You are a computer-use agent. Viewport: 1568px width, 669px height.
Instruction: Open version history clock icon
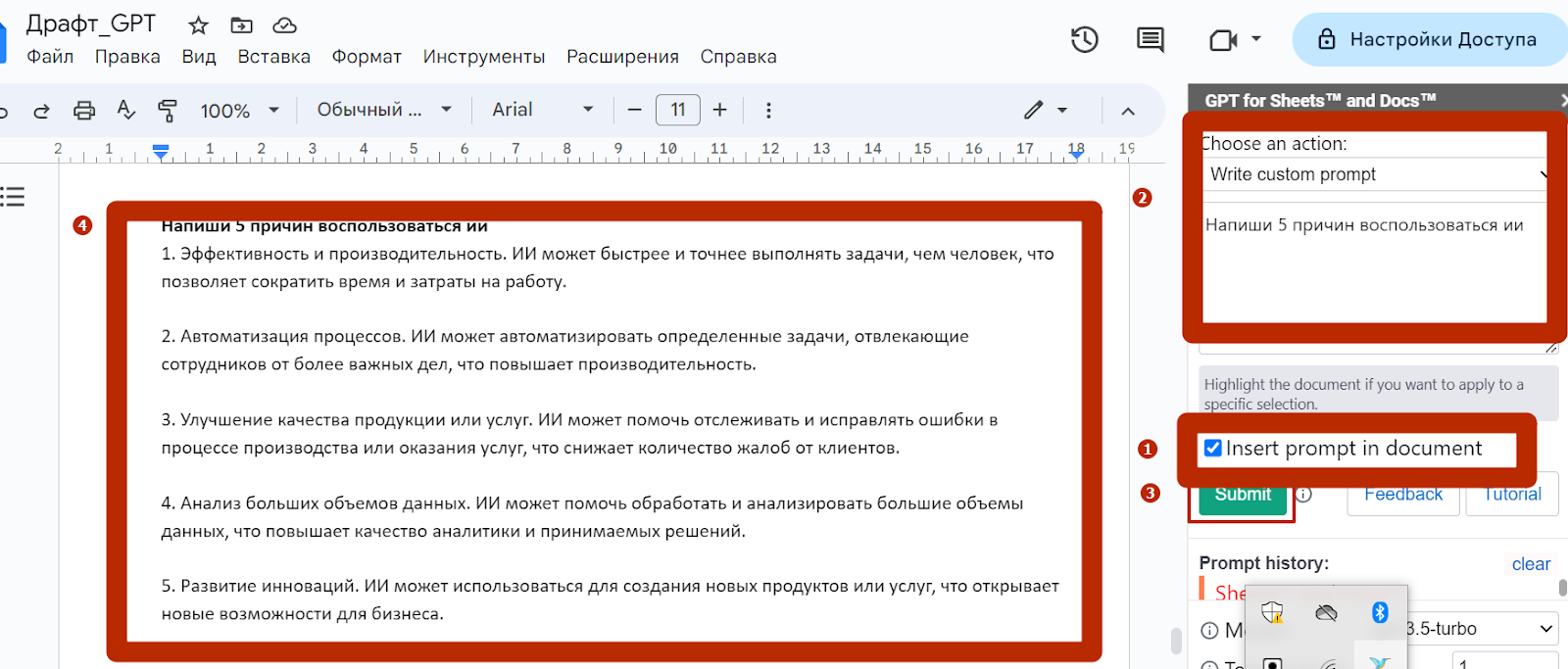coord(1084,40)
